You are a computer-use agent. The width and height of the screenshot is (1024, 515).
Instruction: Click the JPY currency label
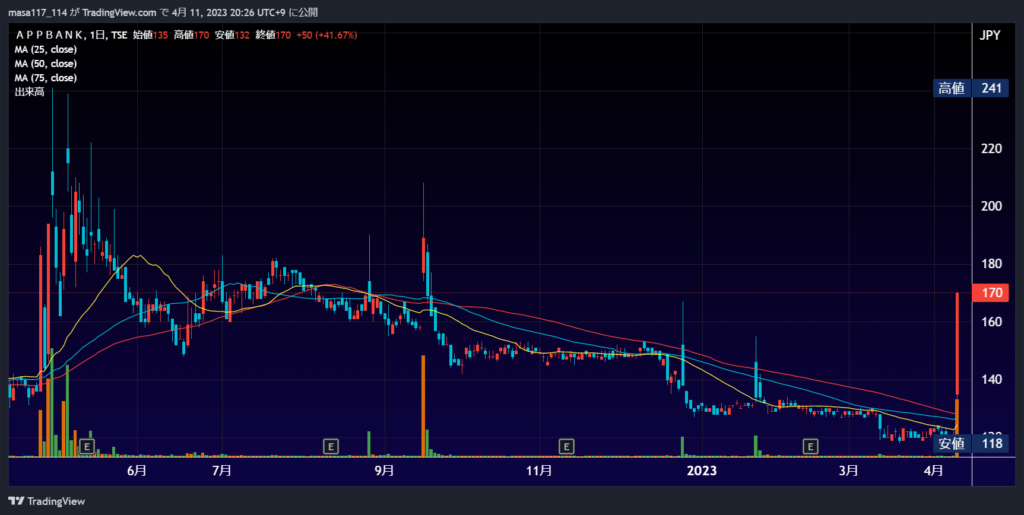990,37
